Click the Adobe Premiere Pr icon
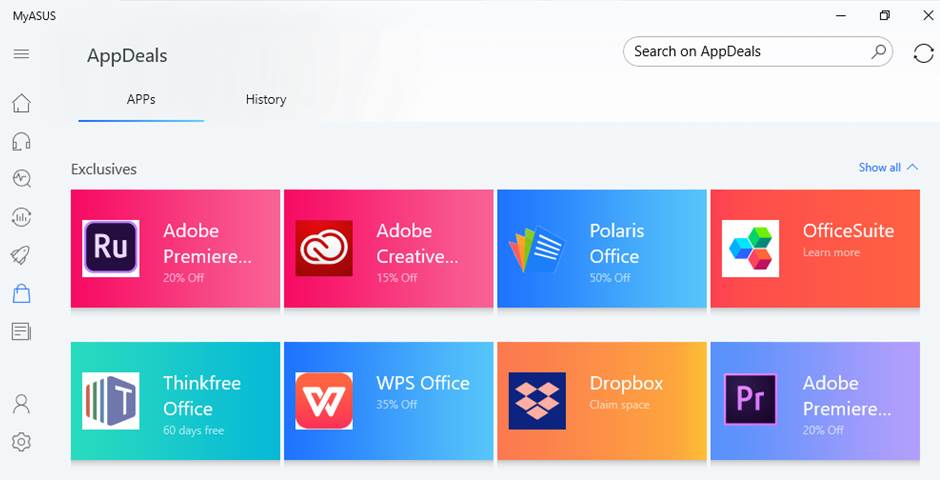This screenshot has width=940, height=480. pos(751,399)
